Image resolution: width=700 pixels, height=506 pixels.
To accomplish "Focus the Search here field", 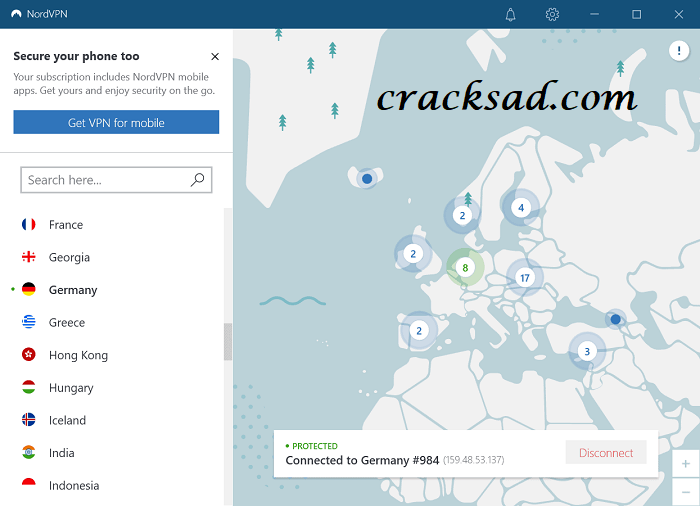I will click(116, 180).
